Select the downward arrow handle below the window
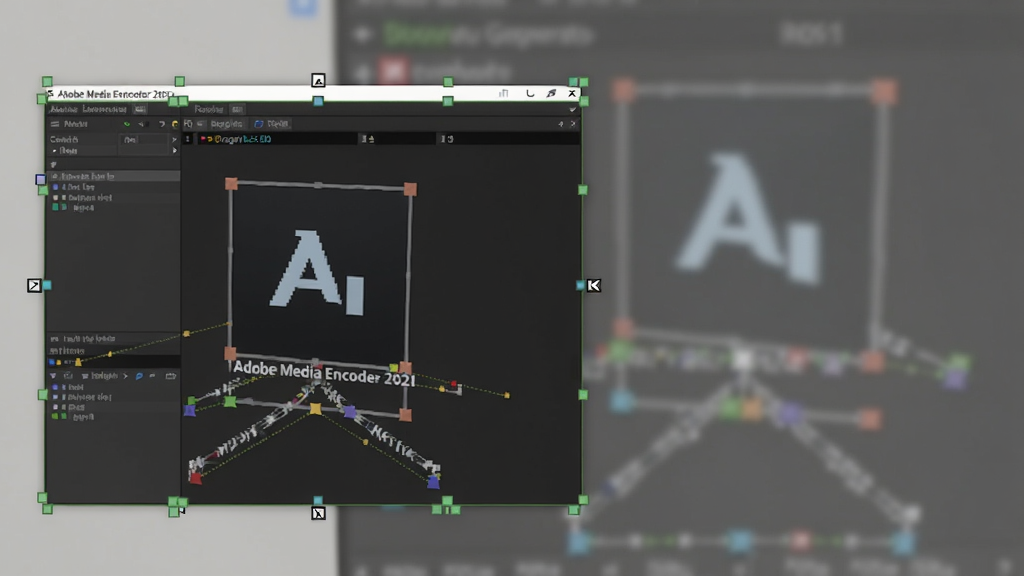Screen dimensions: 1024x576 318,513
